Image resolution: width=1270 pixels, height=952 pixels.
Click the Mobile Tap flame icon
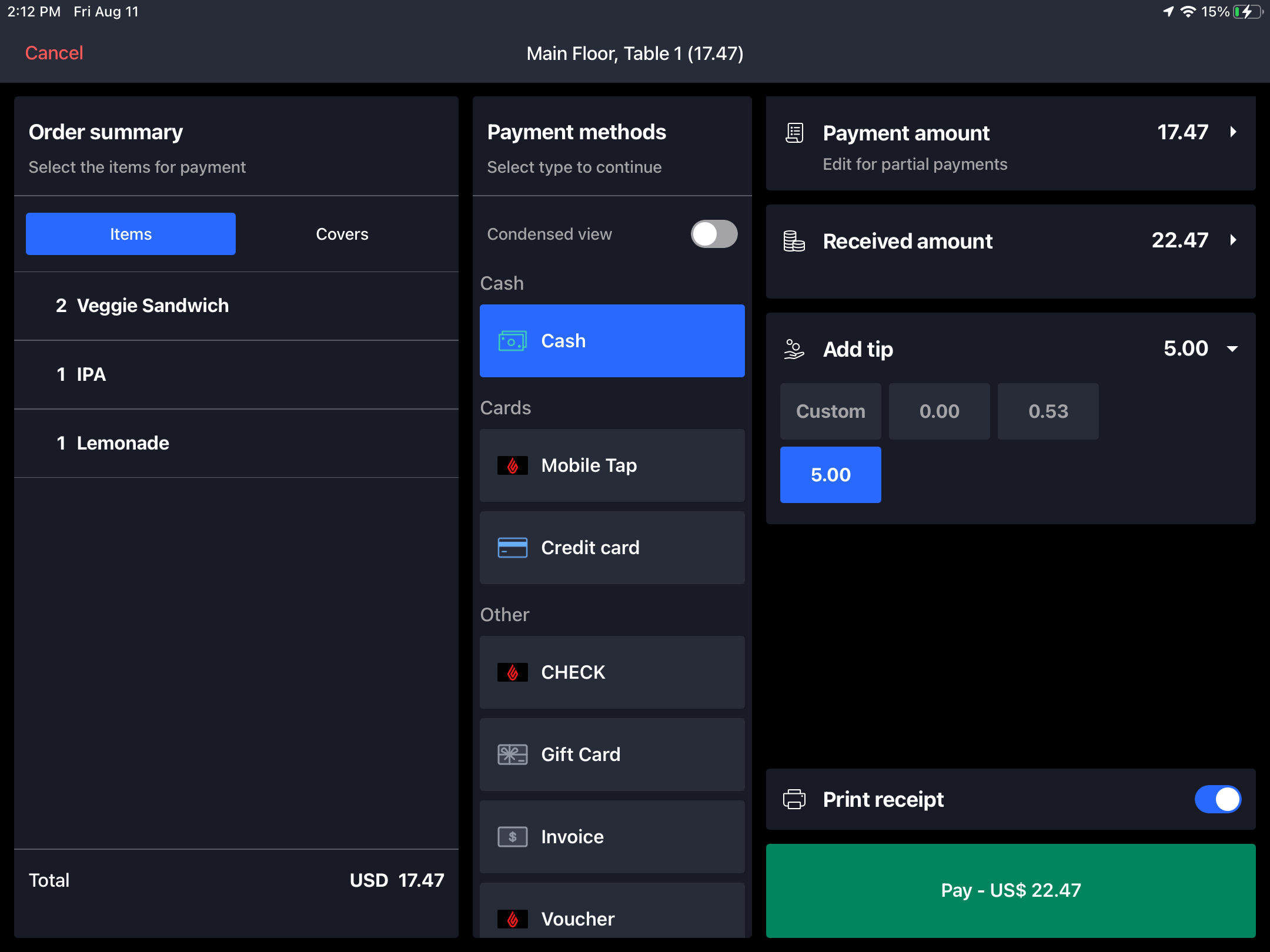coord(512,465)
